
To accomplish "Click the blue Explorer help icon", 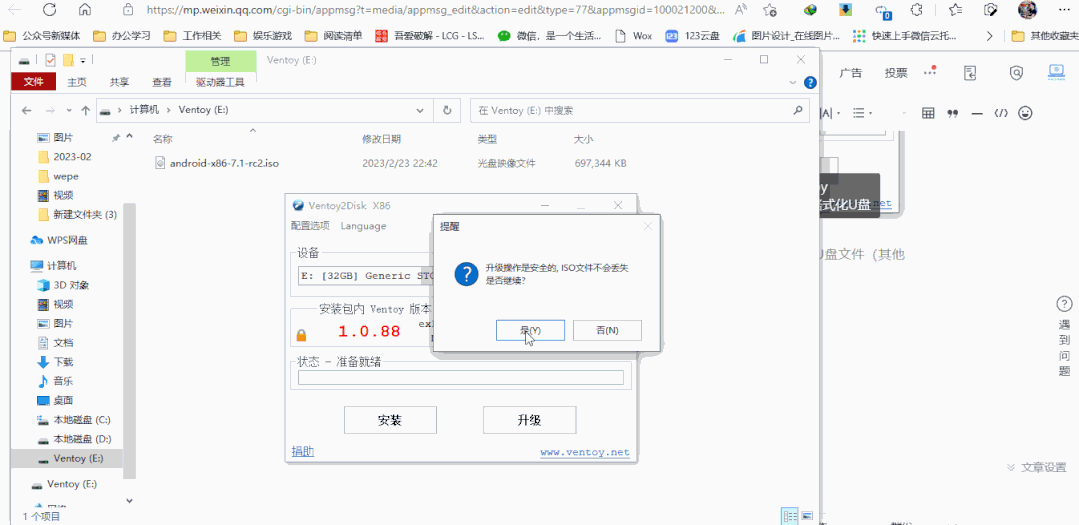I will 810,83.
